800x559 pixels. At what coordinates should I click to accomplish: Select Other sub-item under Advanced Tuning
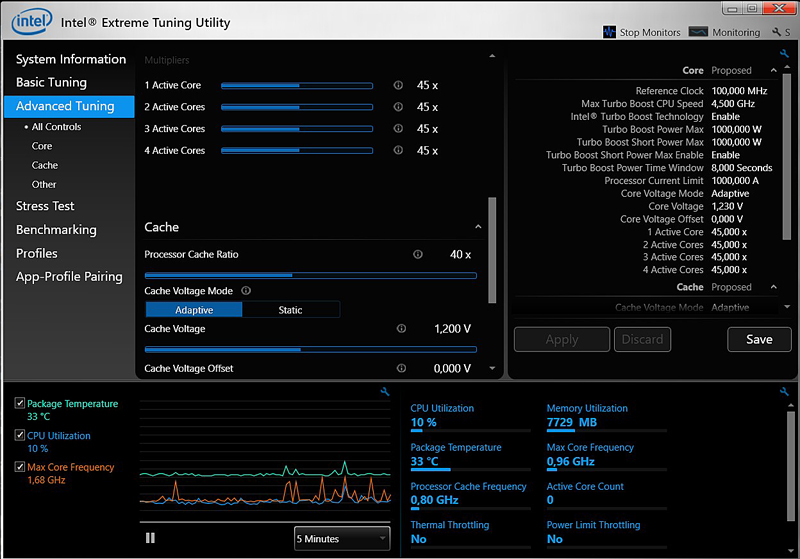point(44,185)
